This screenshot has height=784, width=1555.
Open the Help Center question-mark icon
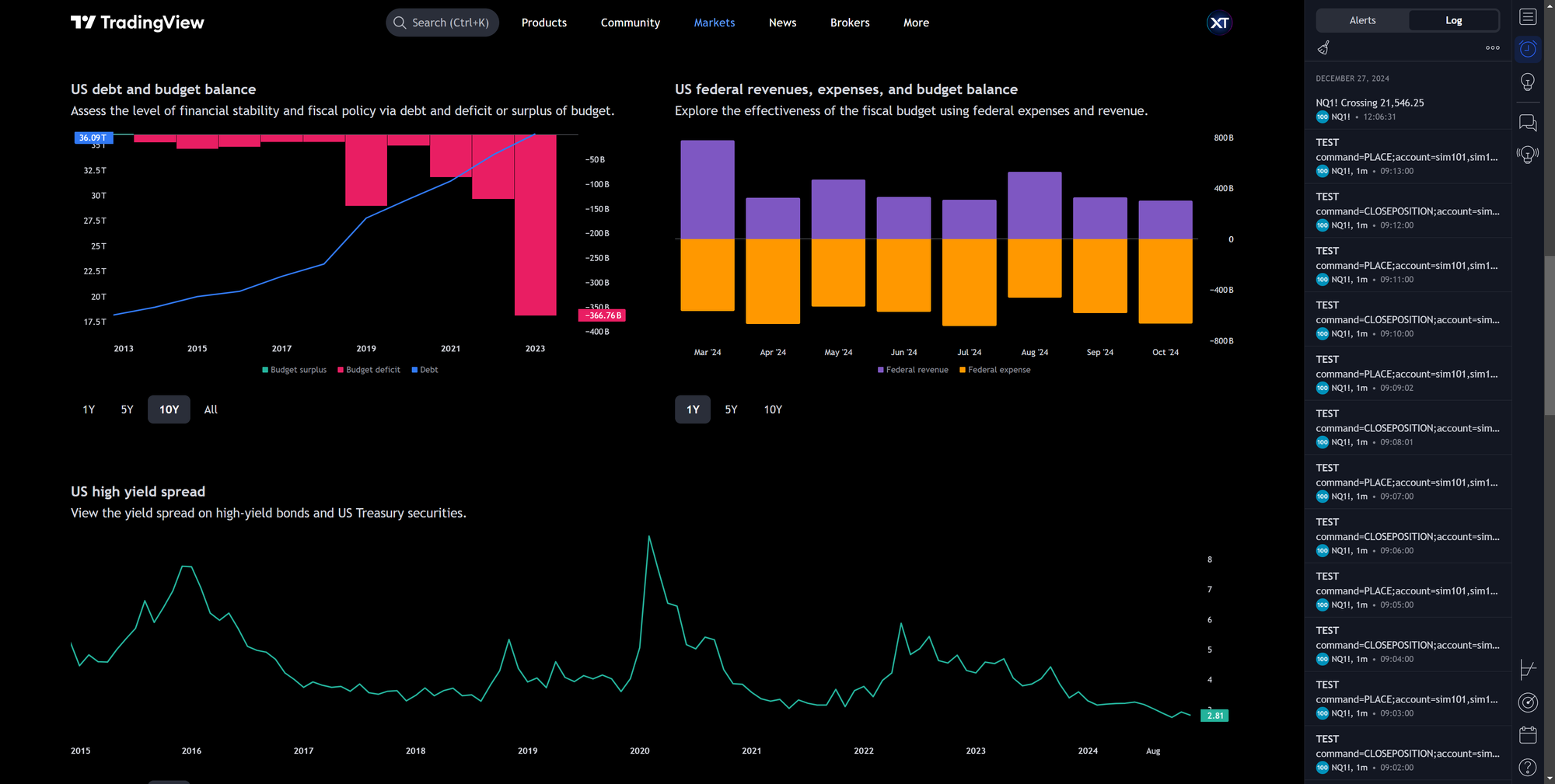pos(1528,768)
